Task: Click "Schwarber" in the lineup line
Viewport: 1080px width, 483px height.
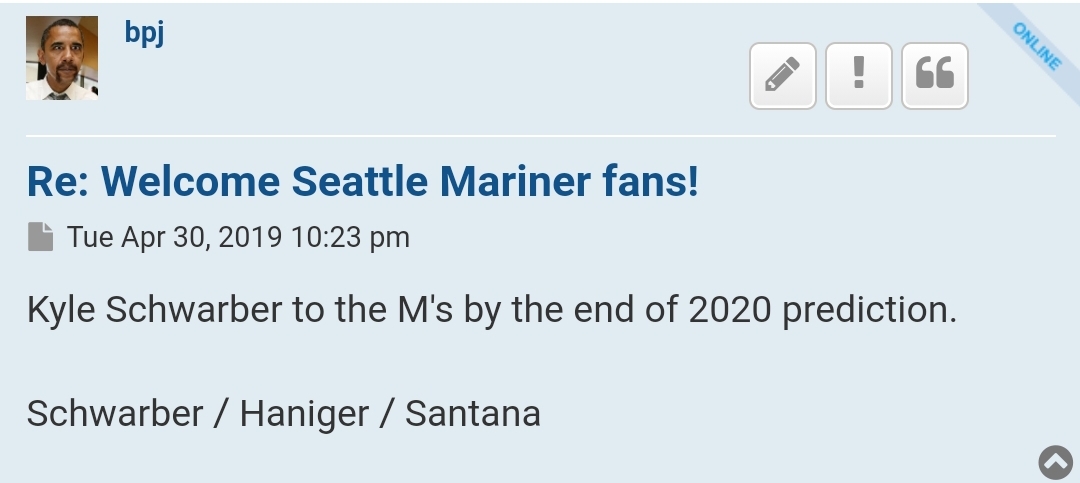Action: point(115,413)
